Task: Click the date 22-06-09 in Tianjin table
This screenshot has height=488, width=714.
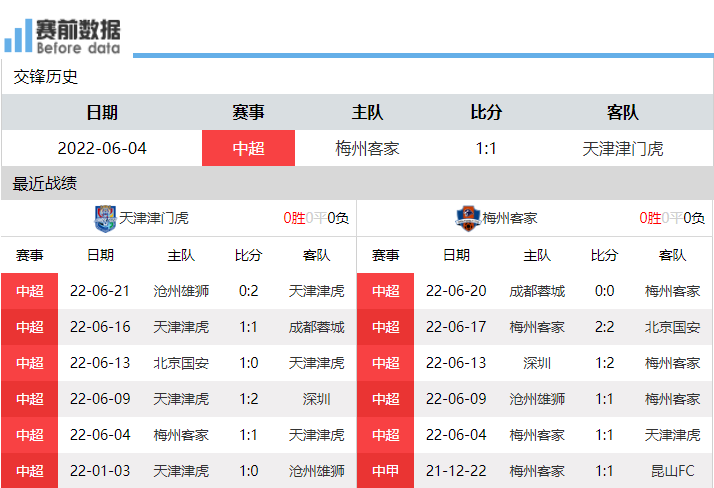Action: click(100, 399)
